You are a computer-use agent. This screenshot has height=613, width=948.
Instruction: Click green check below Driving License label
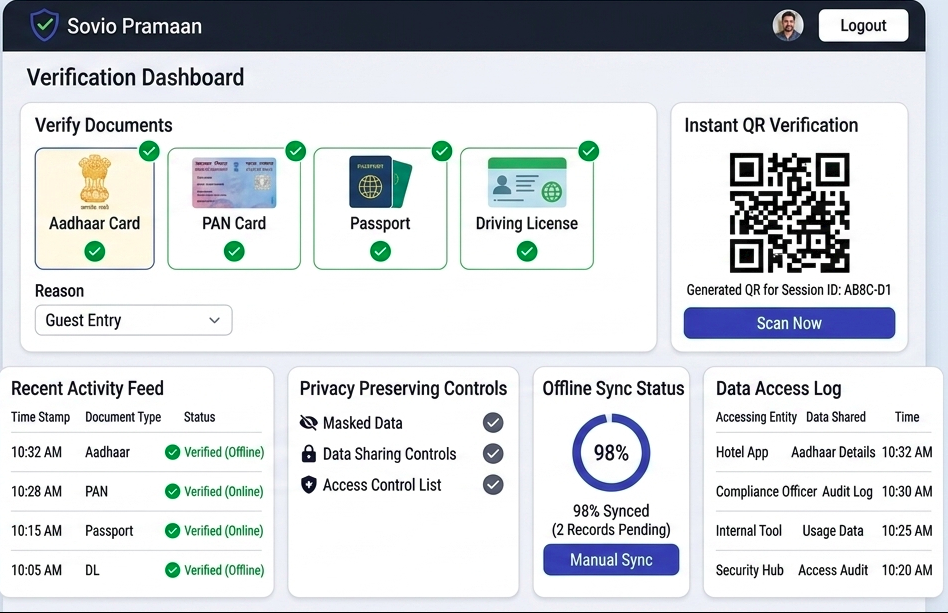pos(527,251)
